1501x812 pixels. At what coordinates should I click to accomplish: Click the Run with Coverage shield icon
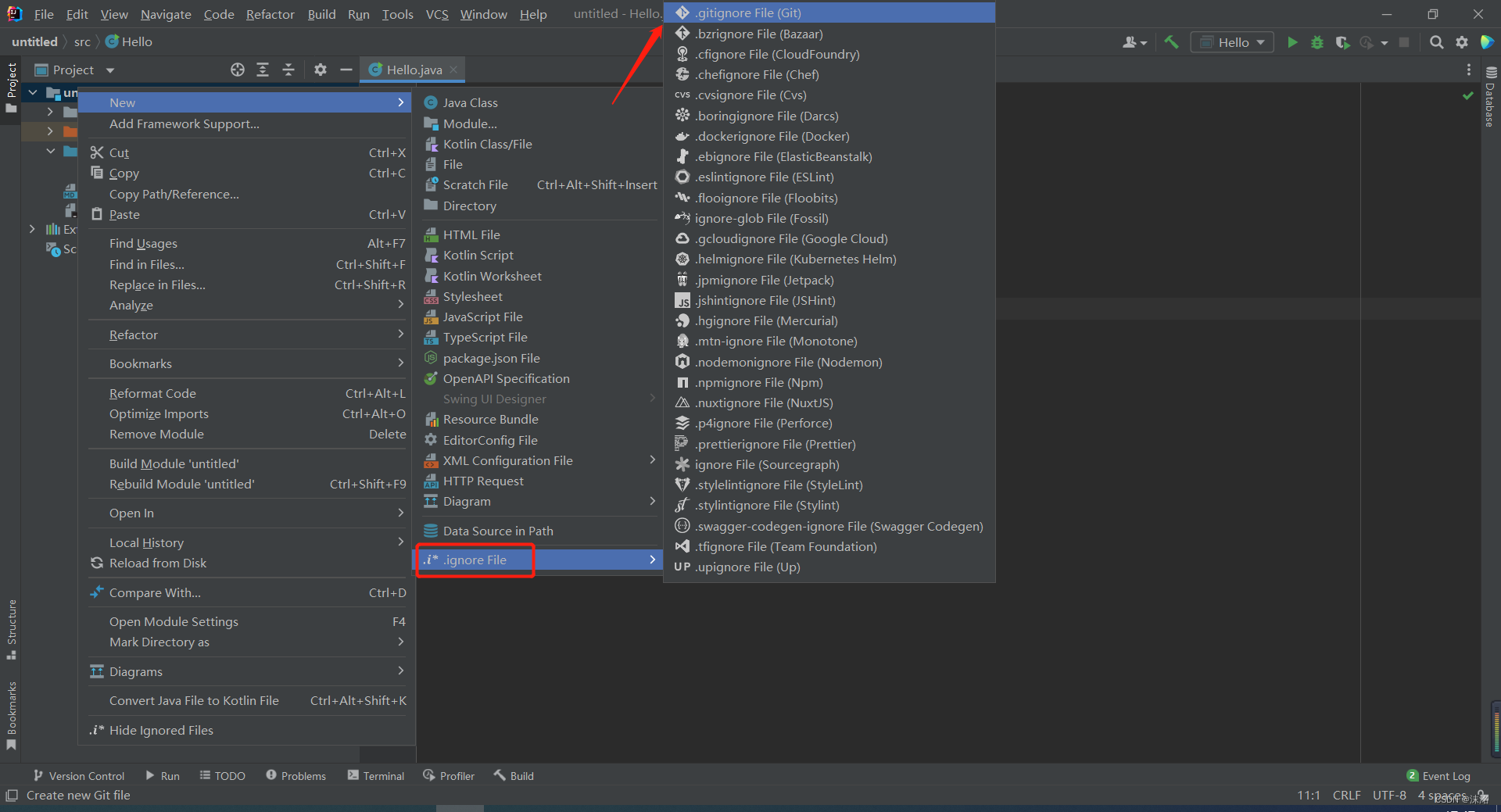tap(1342, 42)
